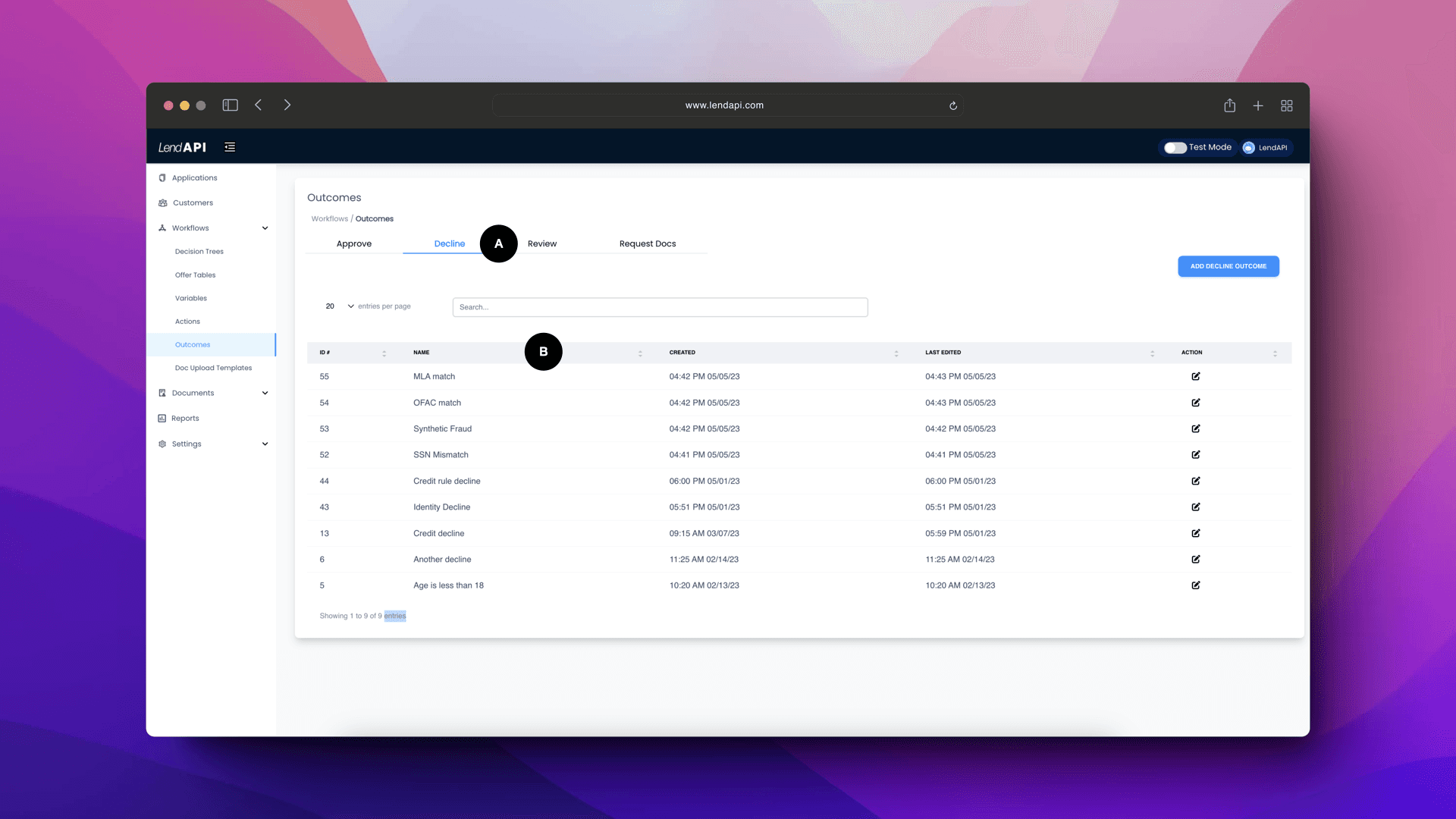Screen dimensions: 1456x819
Task: Select the Request Docs outcomes tab
Action: coord(647,243)
